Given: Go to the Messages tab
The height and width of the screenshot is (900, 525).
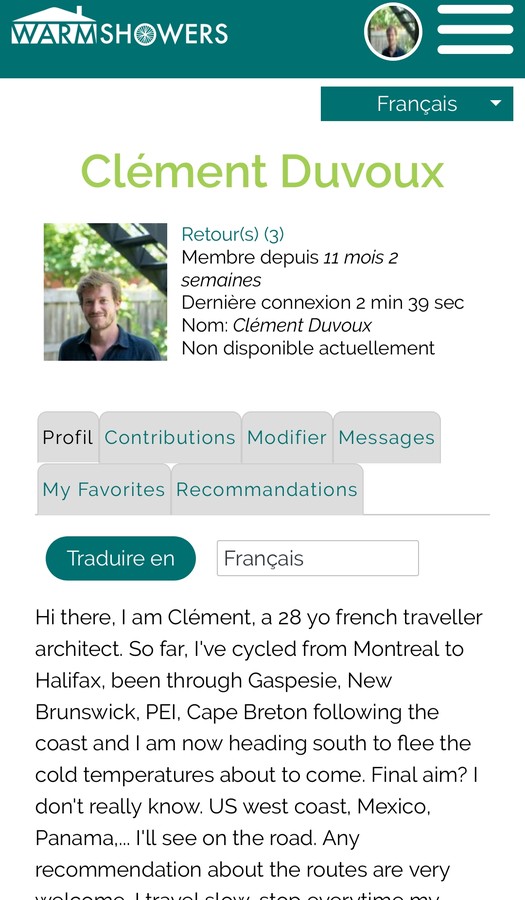Looking at the screenshot, I should [x=387, y=437].
